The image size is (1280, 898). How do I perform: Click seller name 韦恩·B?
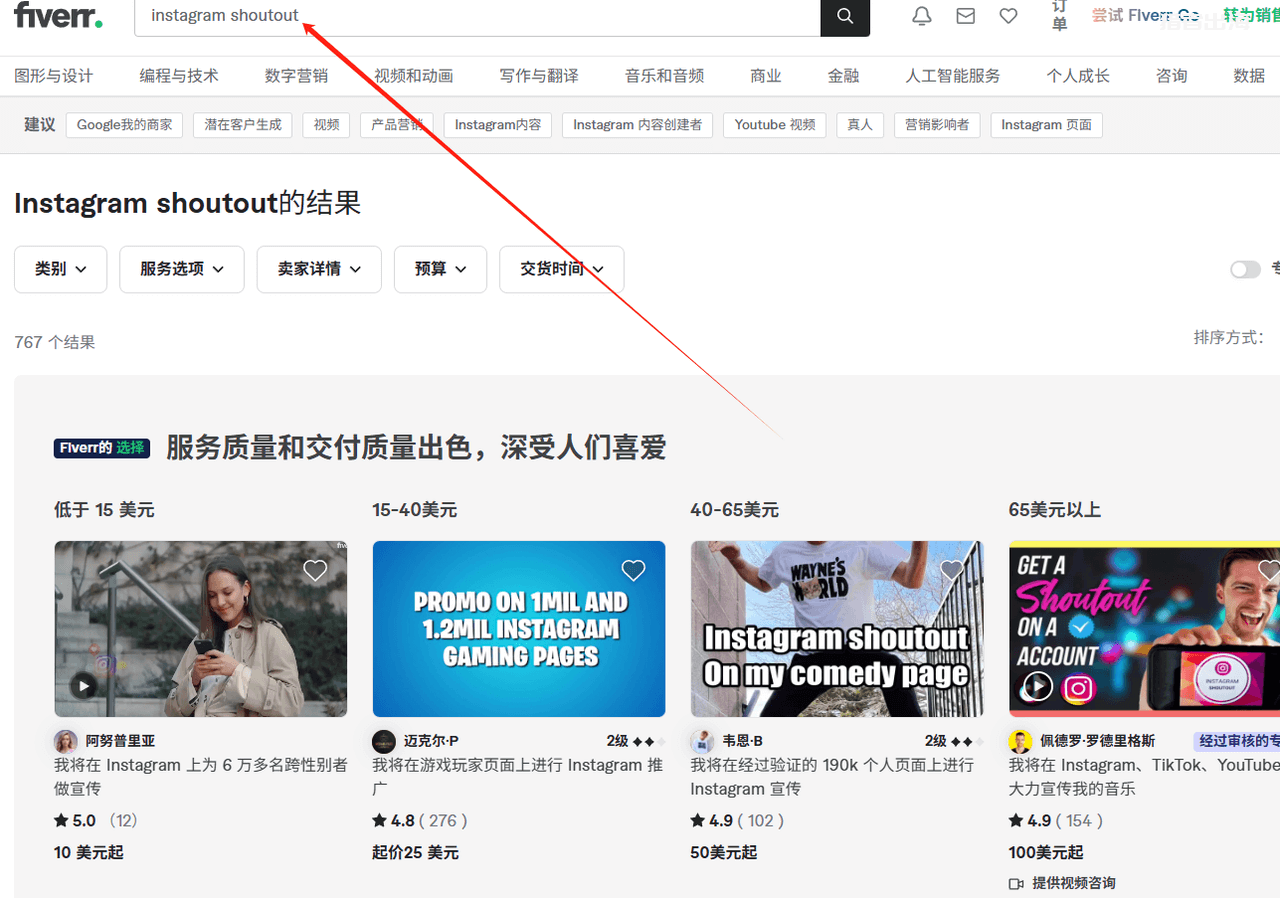click(742, 741)
